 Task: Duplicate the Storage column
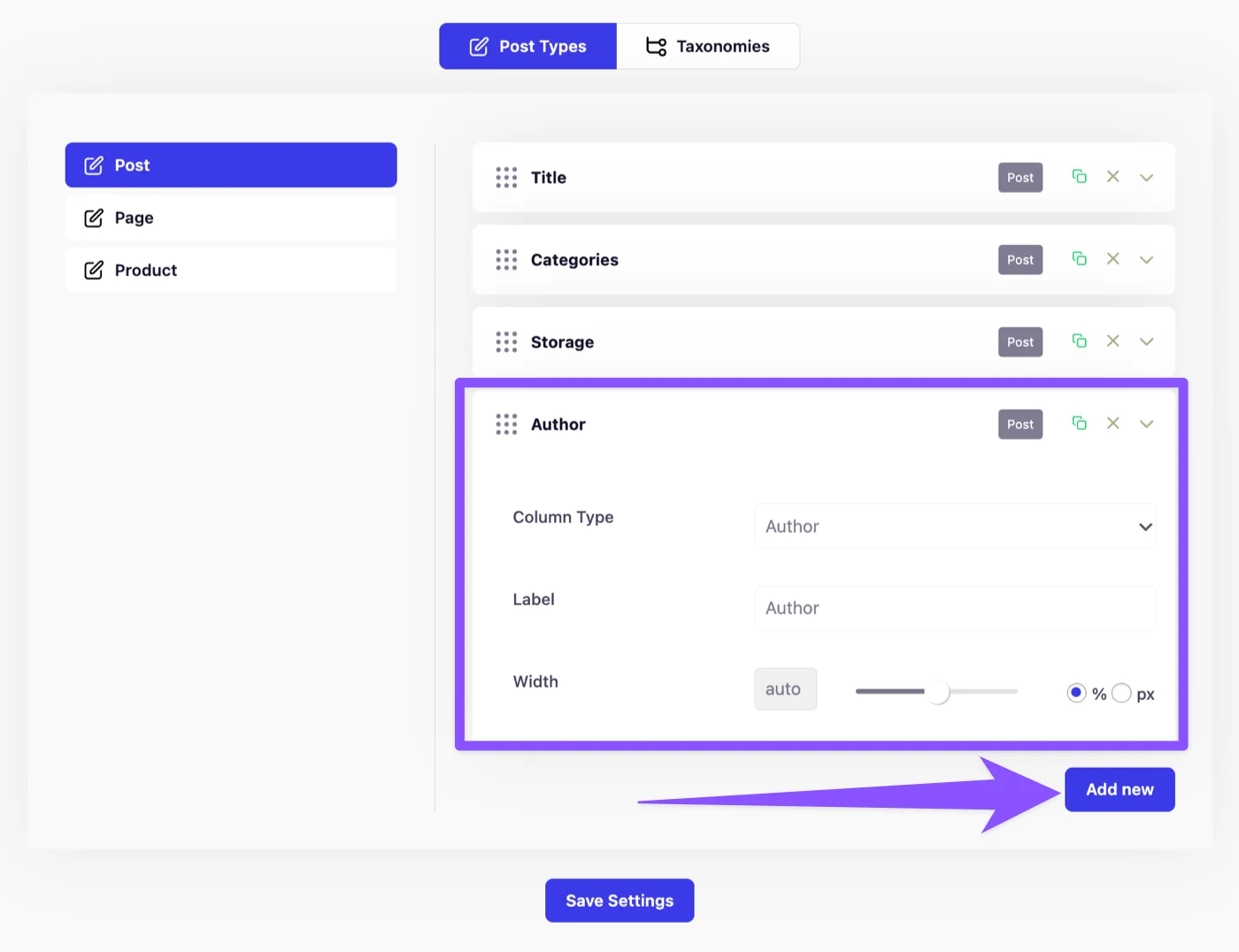click(x=1079, y=341)
